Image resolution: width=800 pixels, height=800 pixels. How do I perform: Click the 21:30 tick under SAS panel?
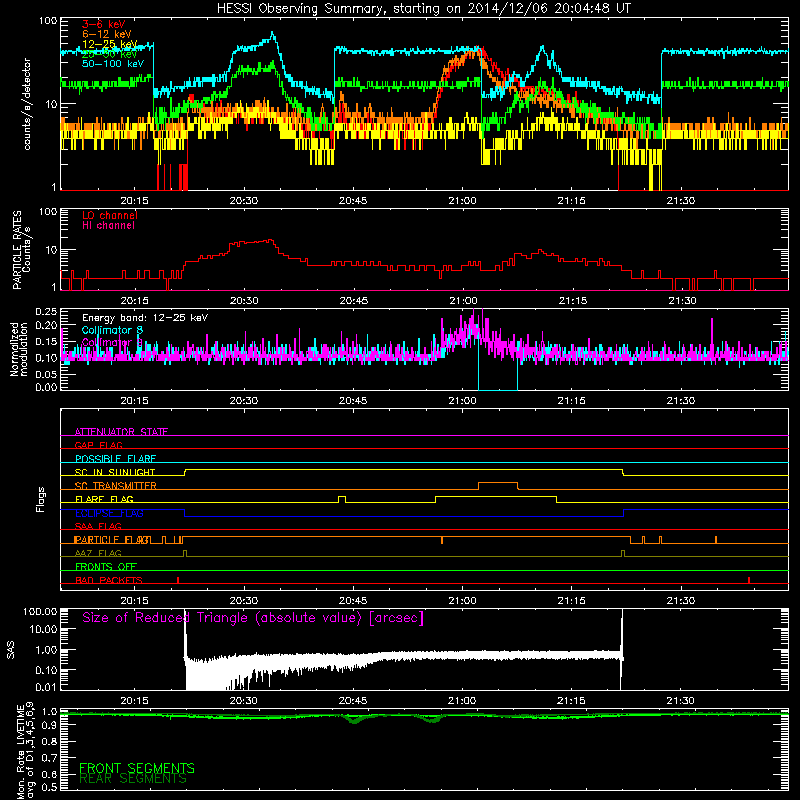(681, 701)
